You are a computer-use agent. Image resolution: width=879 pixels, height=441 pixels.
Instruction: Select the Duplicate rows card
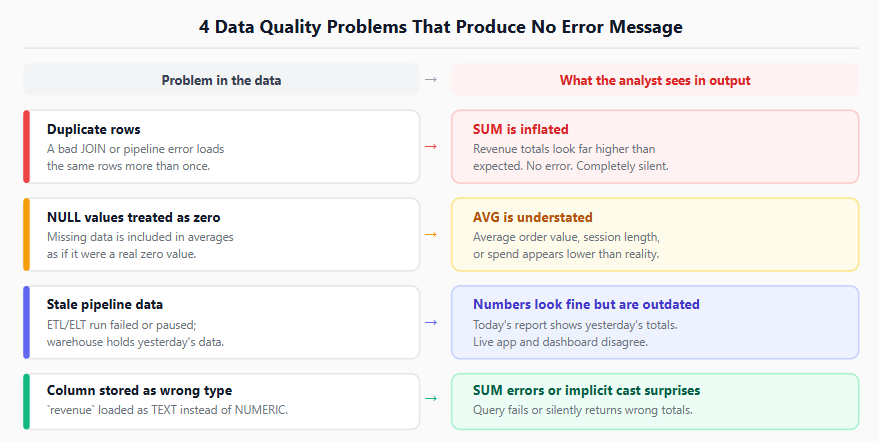(221, 147)
